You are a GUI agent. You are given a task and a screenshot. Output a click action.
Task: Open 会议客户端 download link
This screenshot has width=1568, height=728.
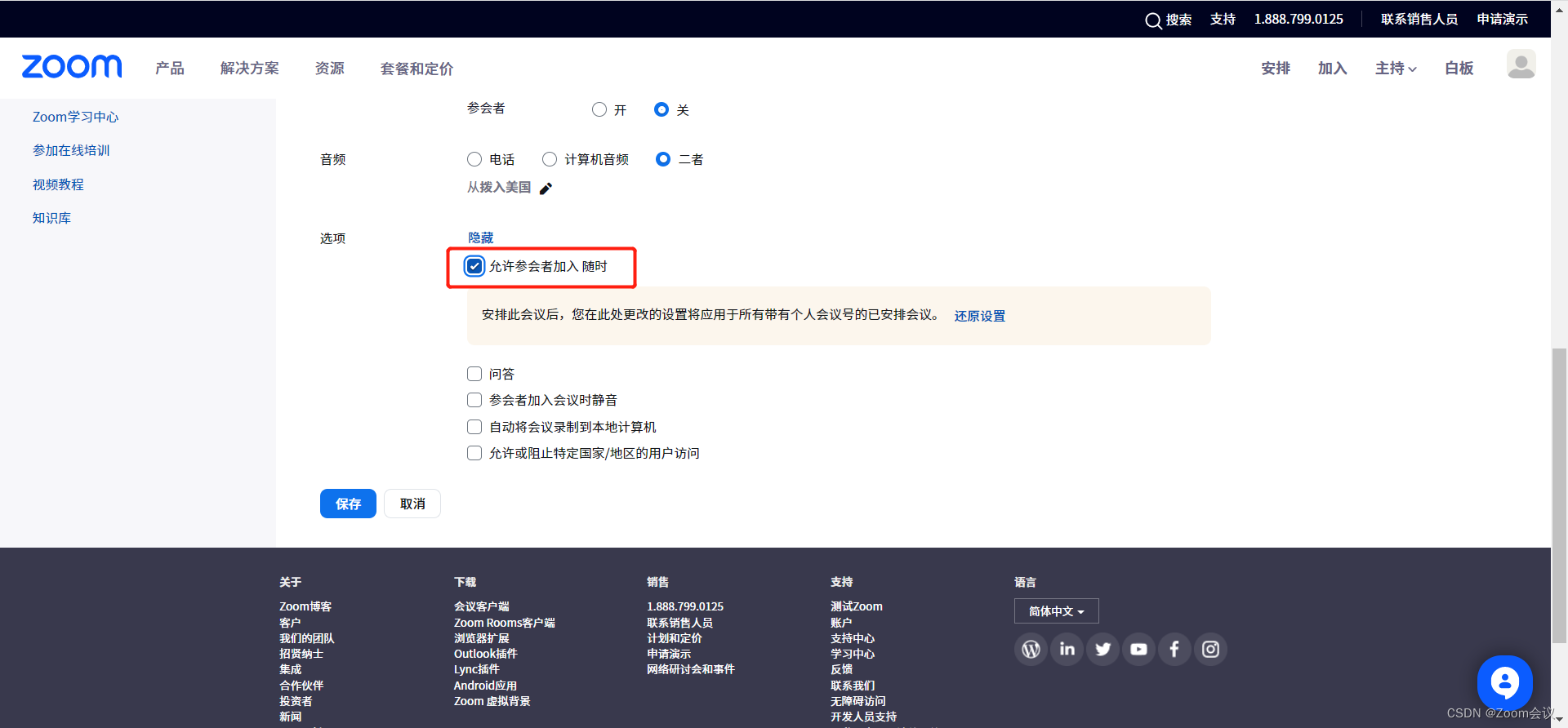[482, 606]
